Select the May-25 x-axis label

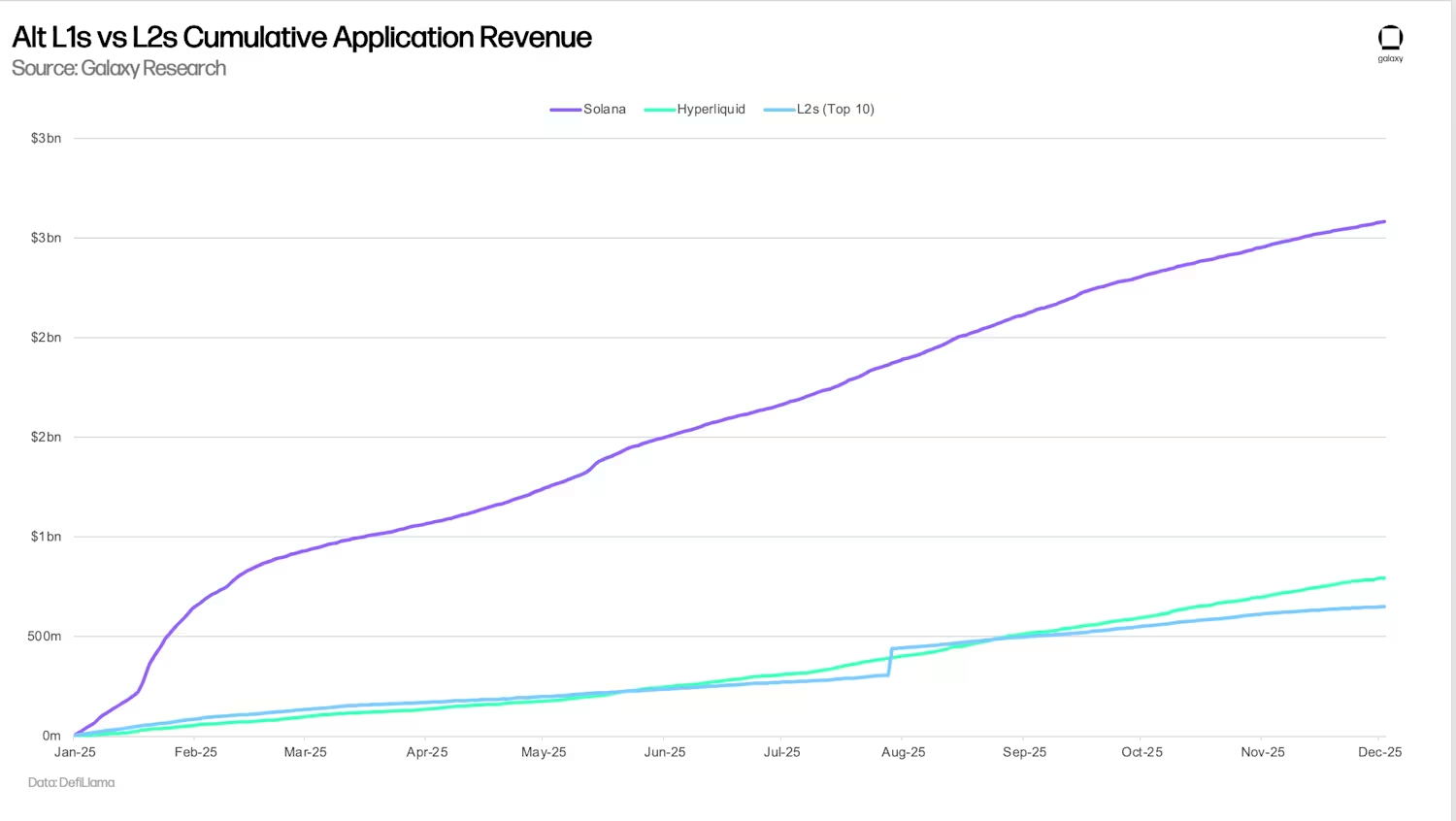[x=544, y=752]
